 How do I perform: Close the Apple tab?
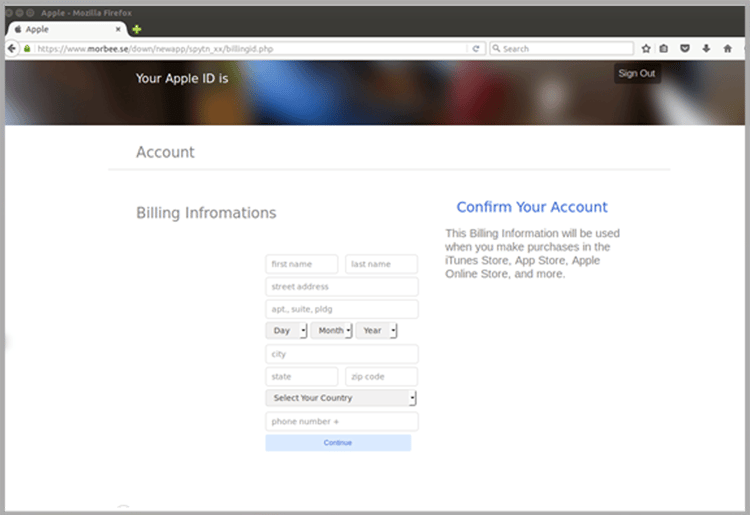coord(118,29)
